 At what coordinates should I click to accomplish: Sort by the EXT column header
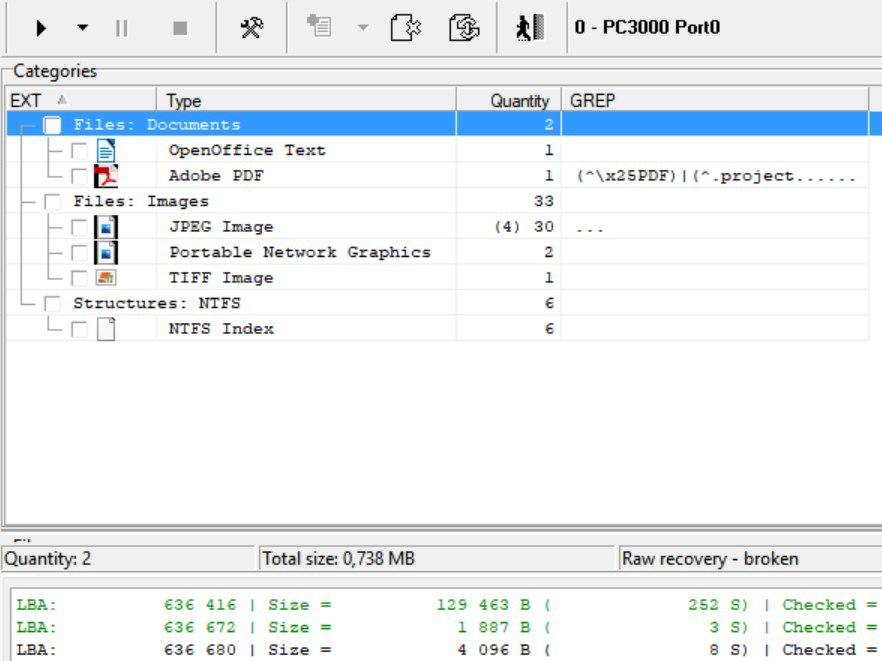(x=80, y=100)
